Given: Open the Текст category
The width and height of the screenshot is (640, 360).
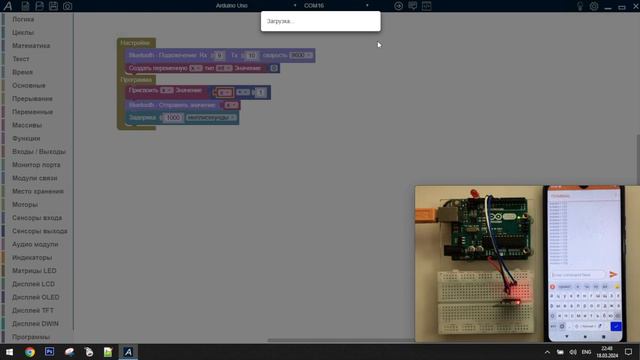Looking at the screenshot, I should [x=20, y=59].
